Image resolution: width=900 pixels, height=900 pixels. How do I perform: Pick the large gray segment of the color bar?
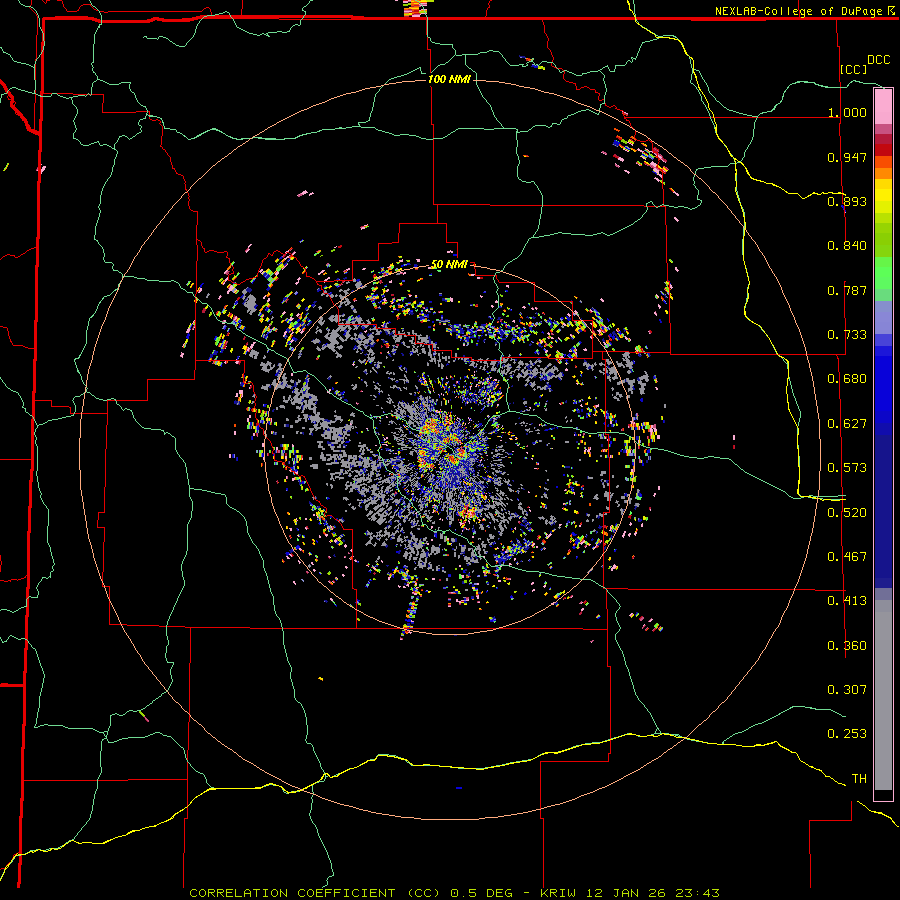pos(883,695)
